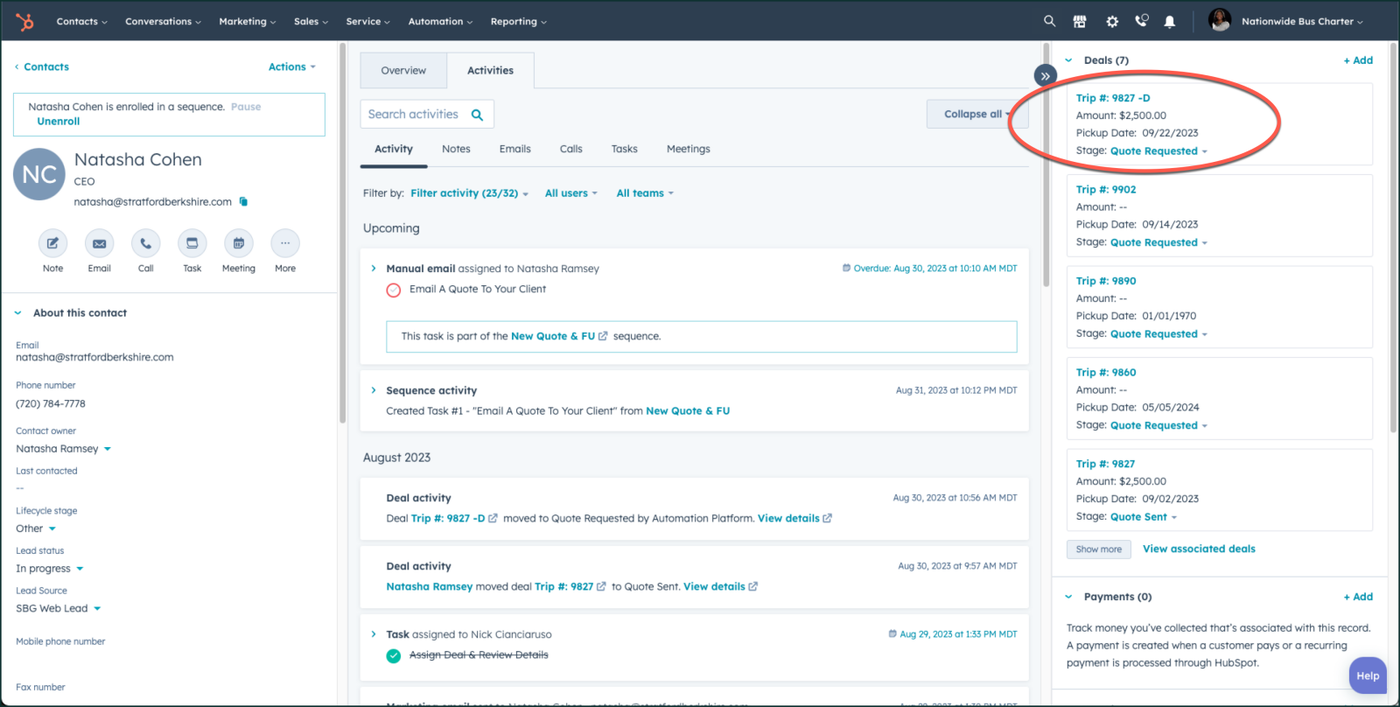Copy the email address under Natasha Cohen
The image size is (1400, 707).
point(243,202)
